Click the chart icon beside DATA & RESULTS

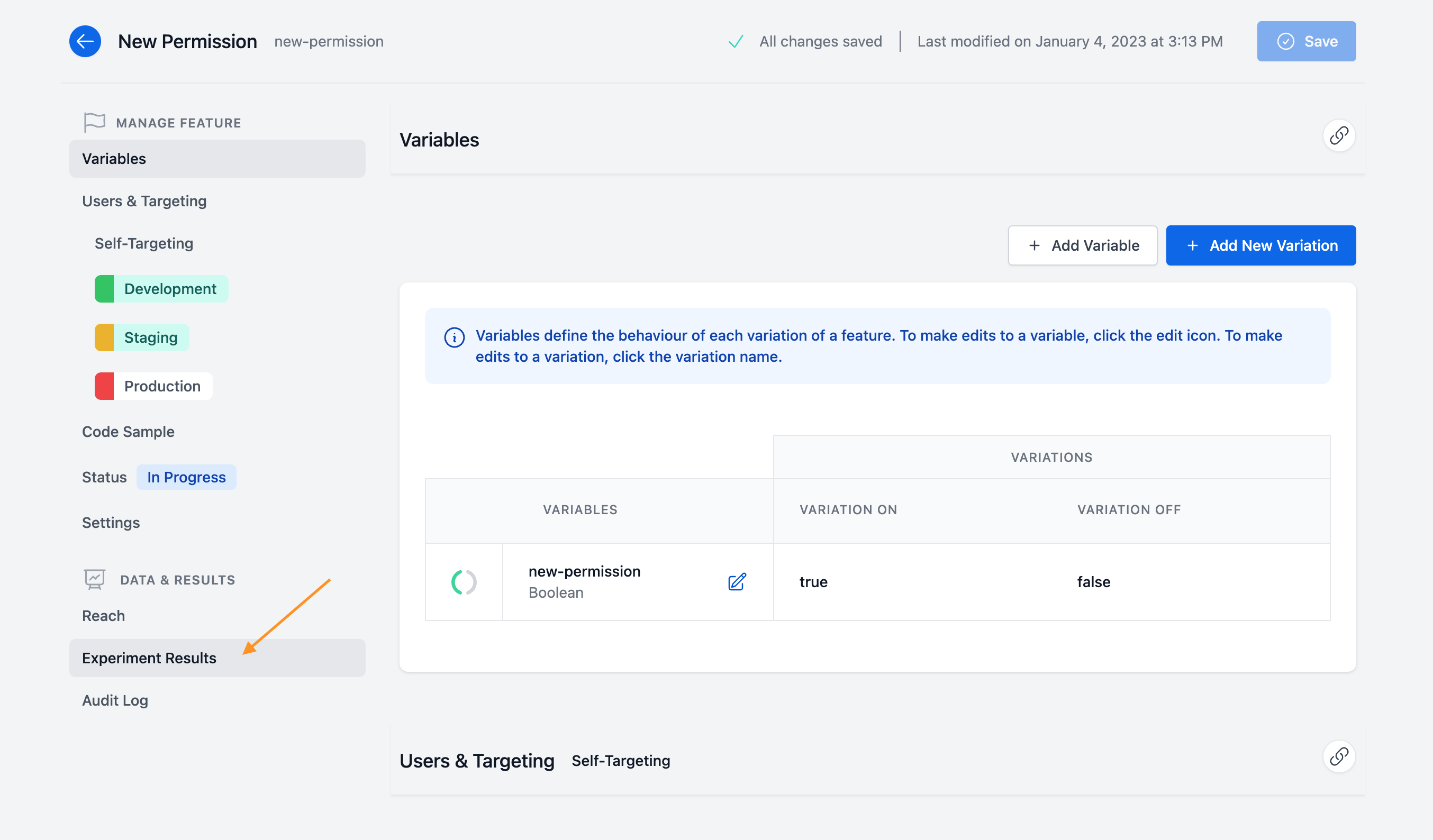94,579
